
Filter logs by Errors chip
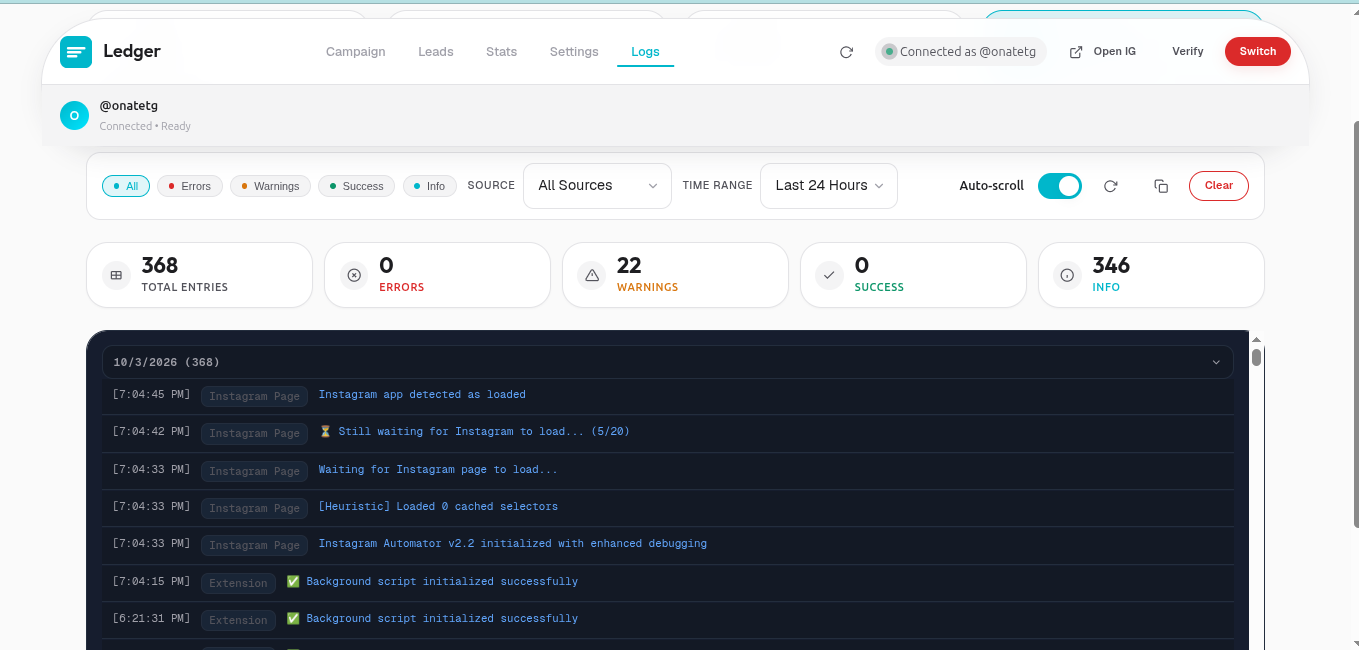point(190,186)
